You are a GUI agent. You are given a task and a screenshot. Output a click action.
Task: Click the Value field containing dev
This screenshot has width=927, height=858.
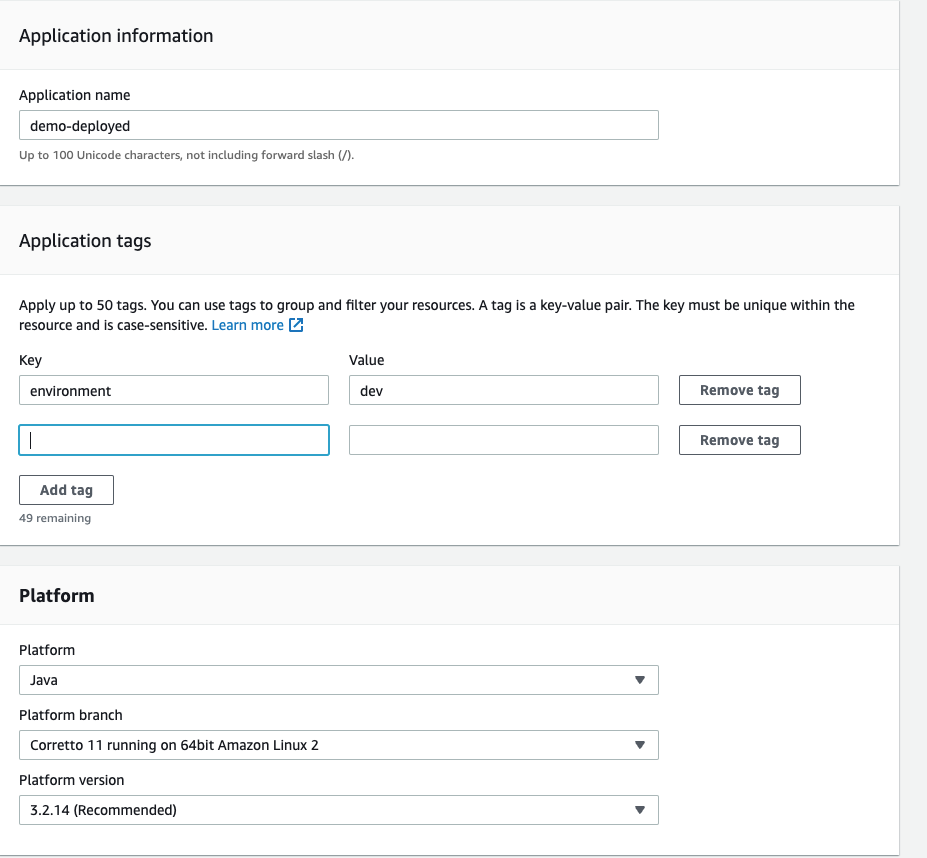point(503,391)
